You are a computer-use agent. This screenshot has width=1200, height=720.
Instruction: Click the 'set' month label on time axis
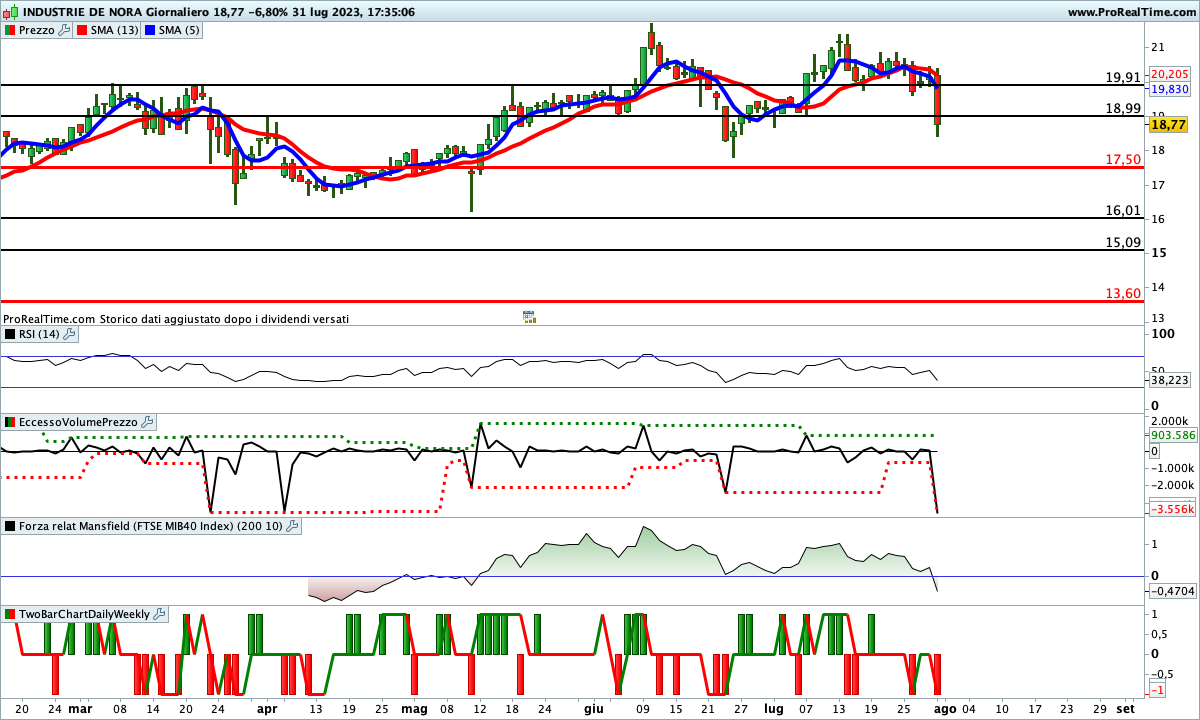(x=1125, y=707)
